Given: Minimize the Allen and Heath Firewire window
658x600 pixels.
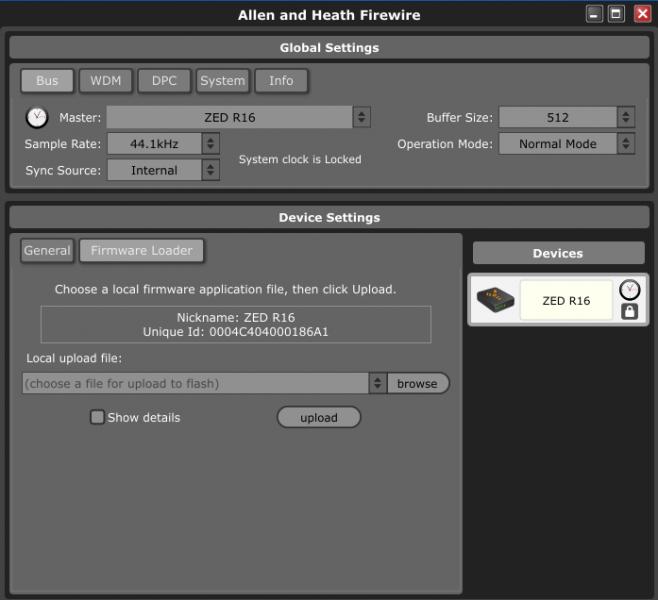Looking at the screenshot, I should tap(594, 14).
